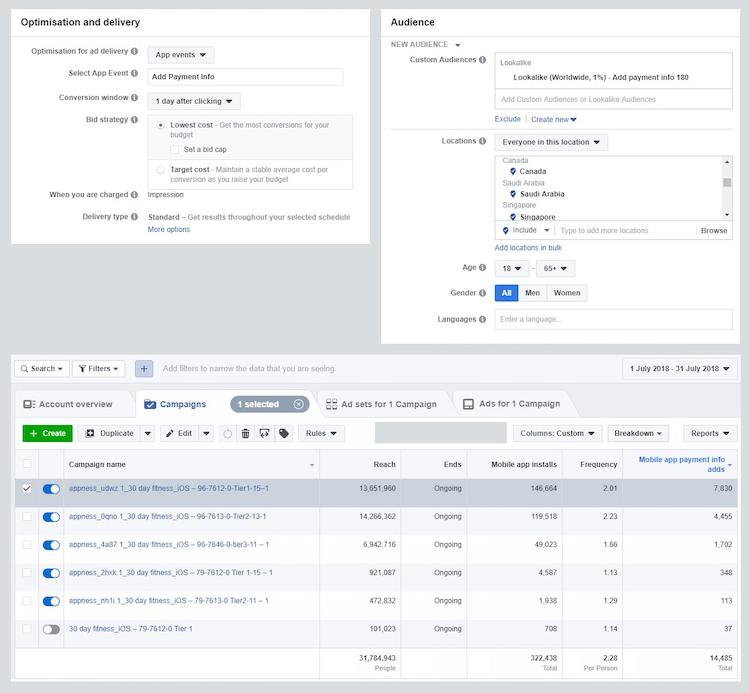The image size is (750, 693).
Task: Toggle the select-all campaigns header checkbox
Action: (x=27, y=463)
